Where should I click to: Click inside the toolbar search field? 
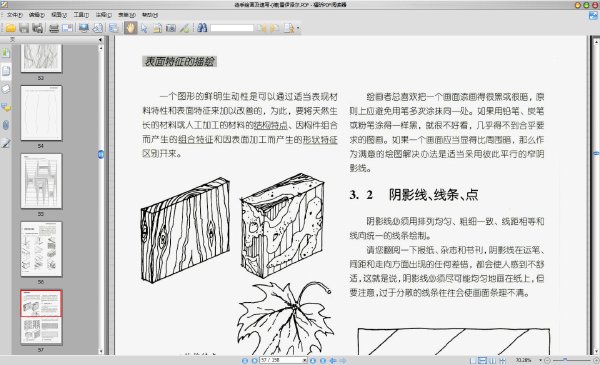232,28
